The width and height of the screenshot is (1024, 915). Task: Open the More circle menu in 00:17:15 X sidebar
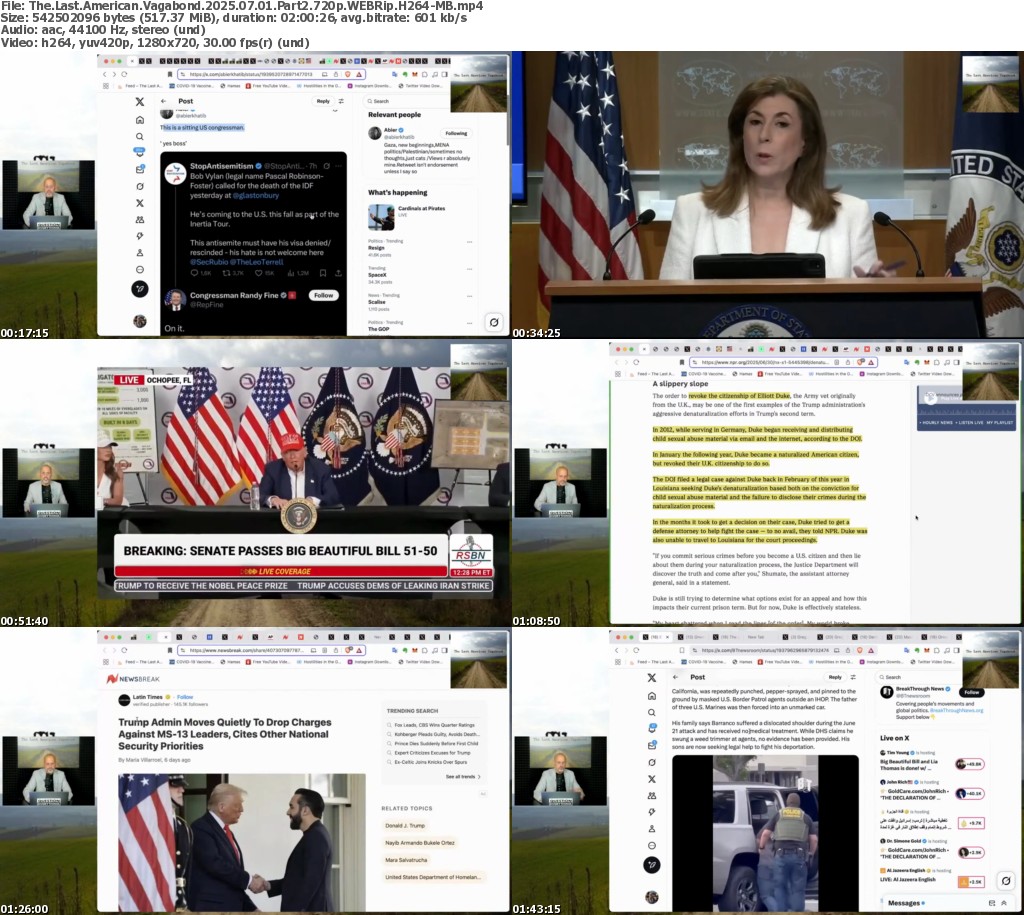140,269
